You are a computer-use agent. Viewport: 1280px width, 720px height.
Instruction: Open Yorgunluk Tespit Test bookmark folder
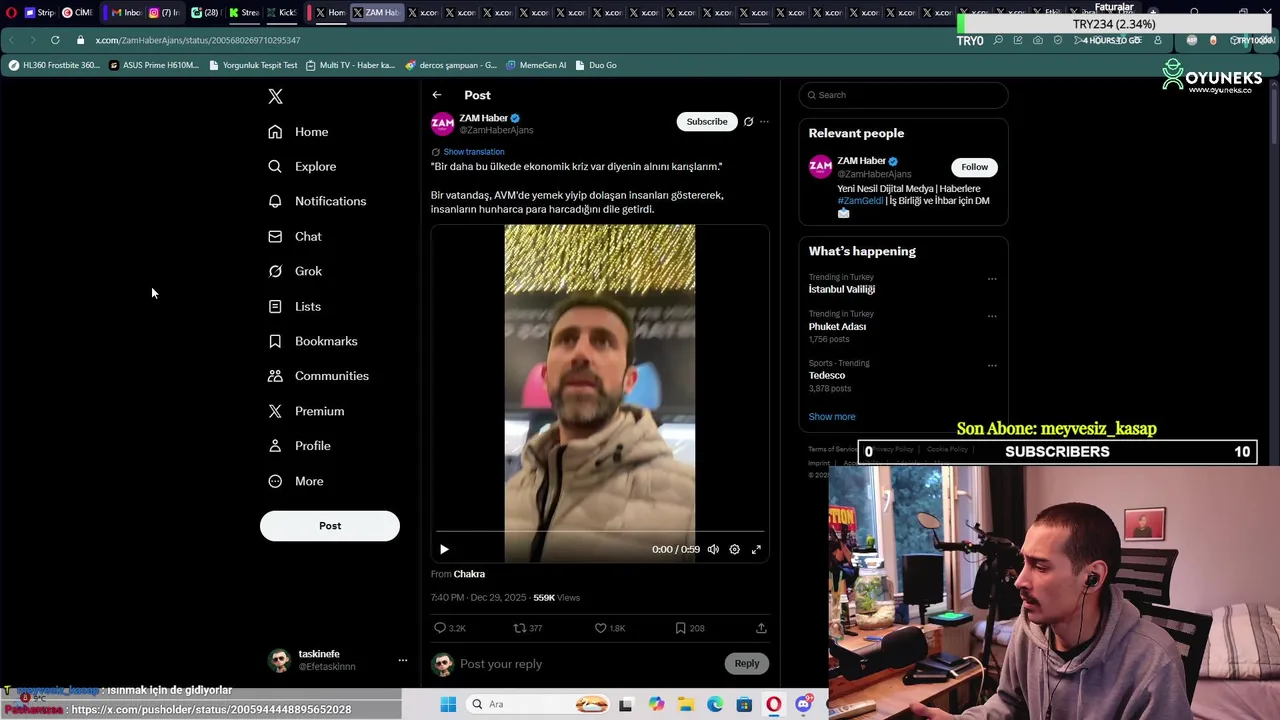tap(253, 65)
